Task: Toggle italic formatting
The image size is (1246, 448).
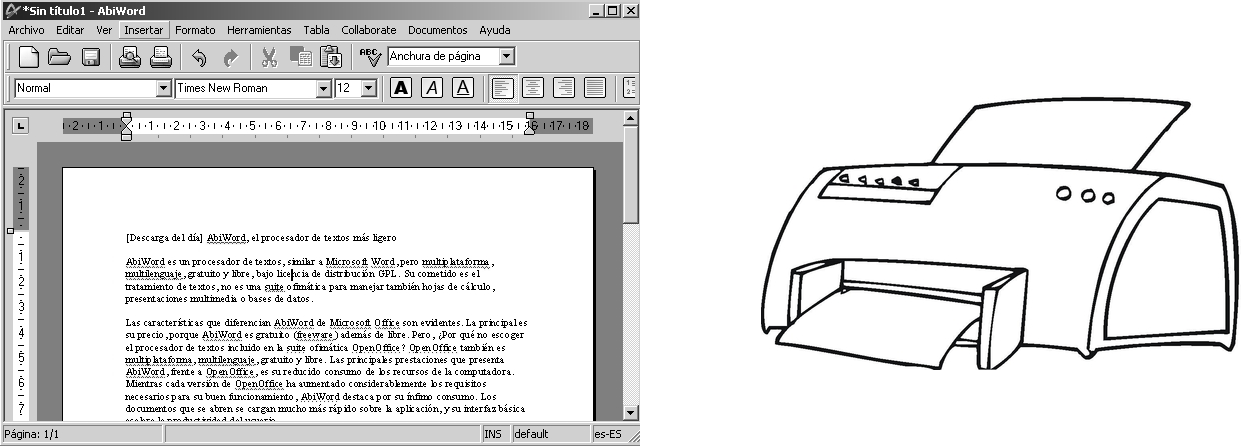Action: [431, 88]
